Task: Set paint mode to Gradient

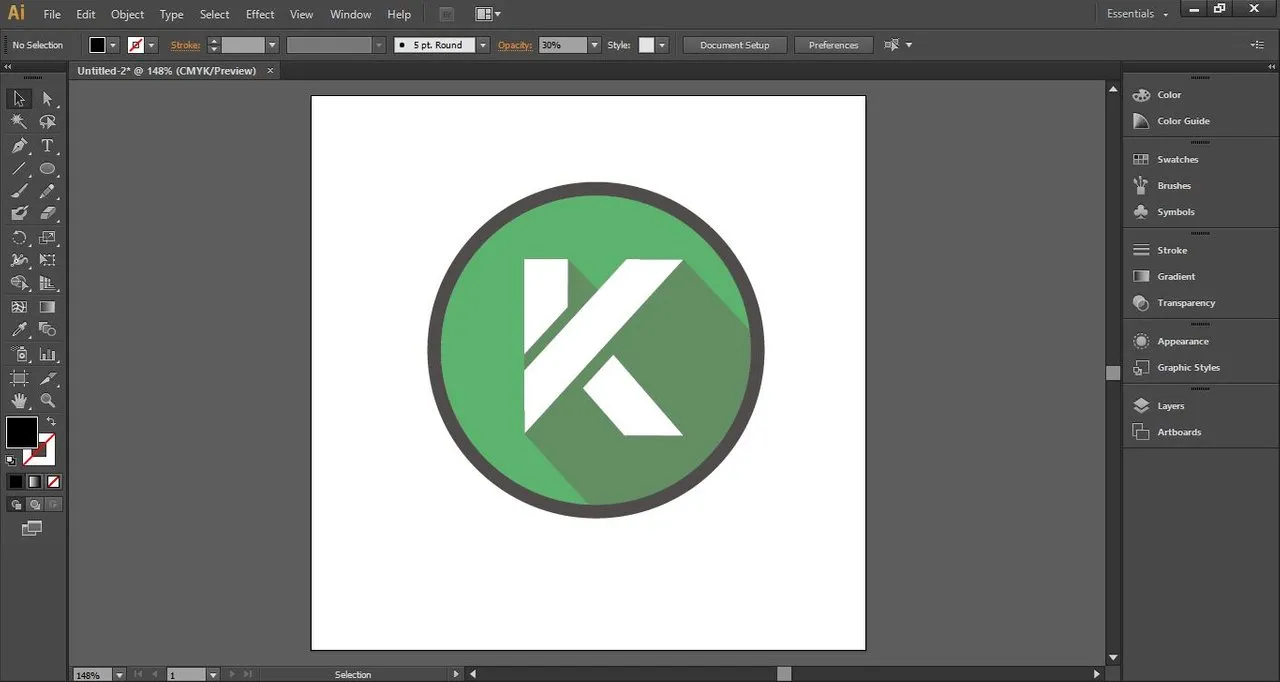Action: [34, 482]
